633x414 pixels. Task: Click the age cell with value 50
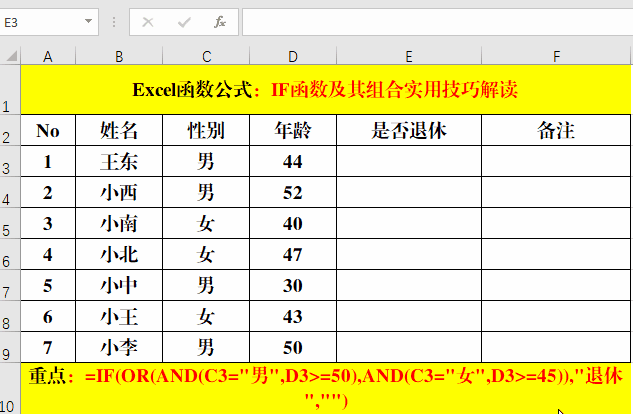(x=293, y=347)
